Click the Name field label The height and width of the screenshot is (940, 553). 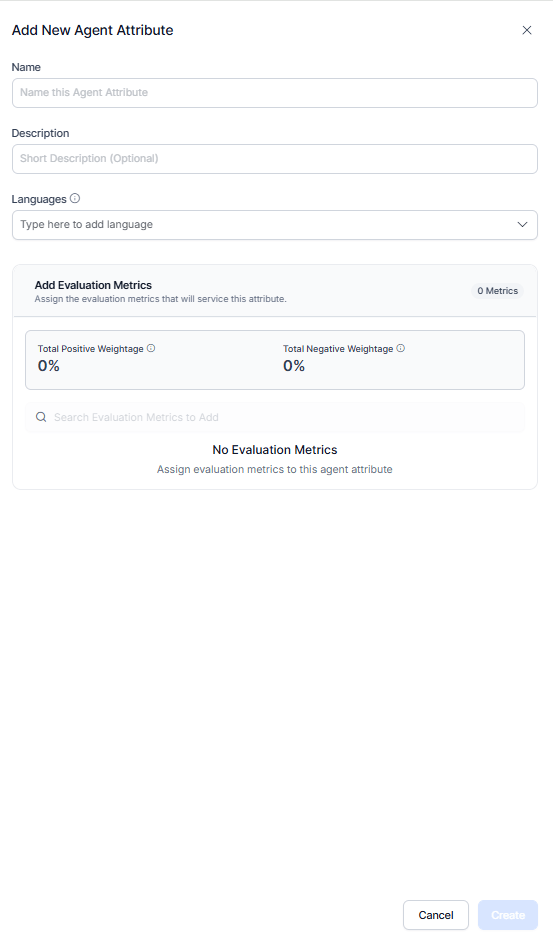coord(26,67)
